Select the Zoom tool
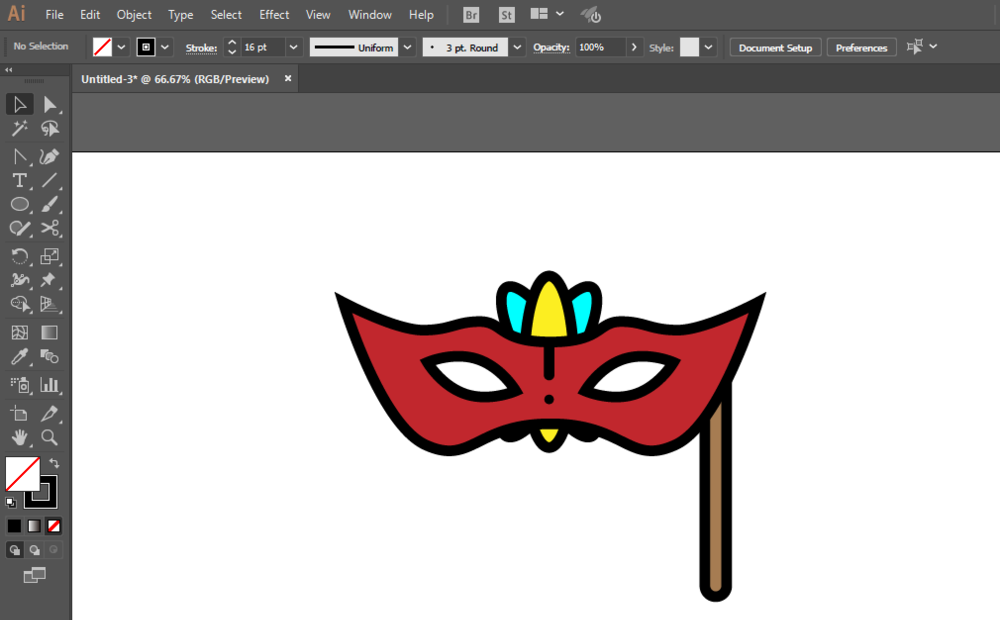1000x620 pixels. tap(49, 437)
